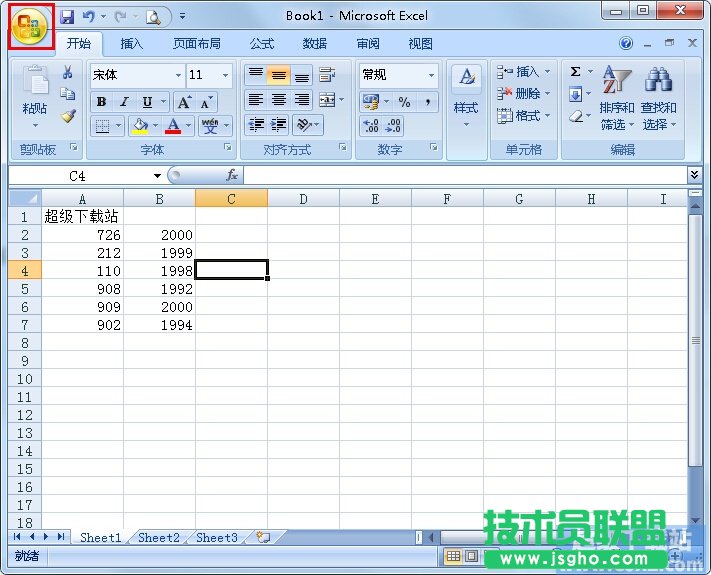Increase decimal places
This screenshot has height=575, width=711.
371,126
